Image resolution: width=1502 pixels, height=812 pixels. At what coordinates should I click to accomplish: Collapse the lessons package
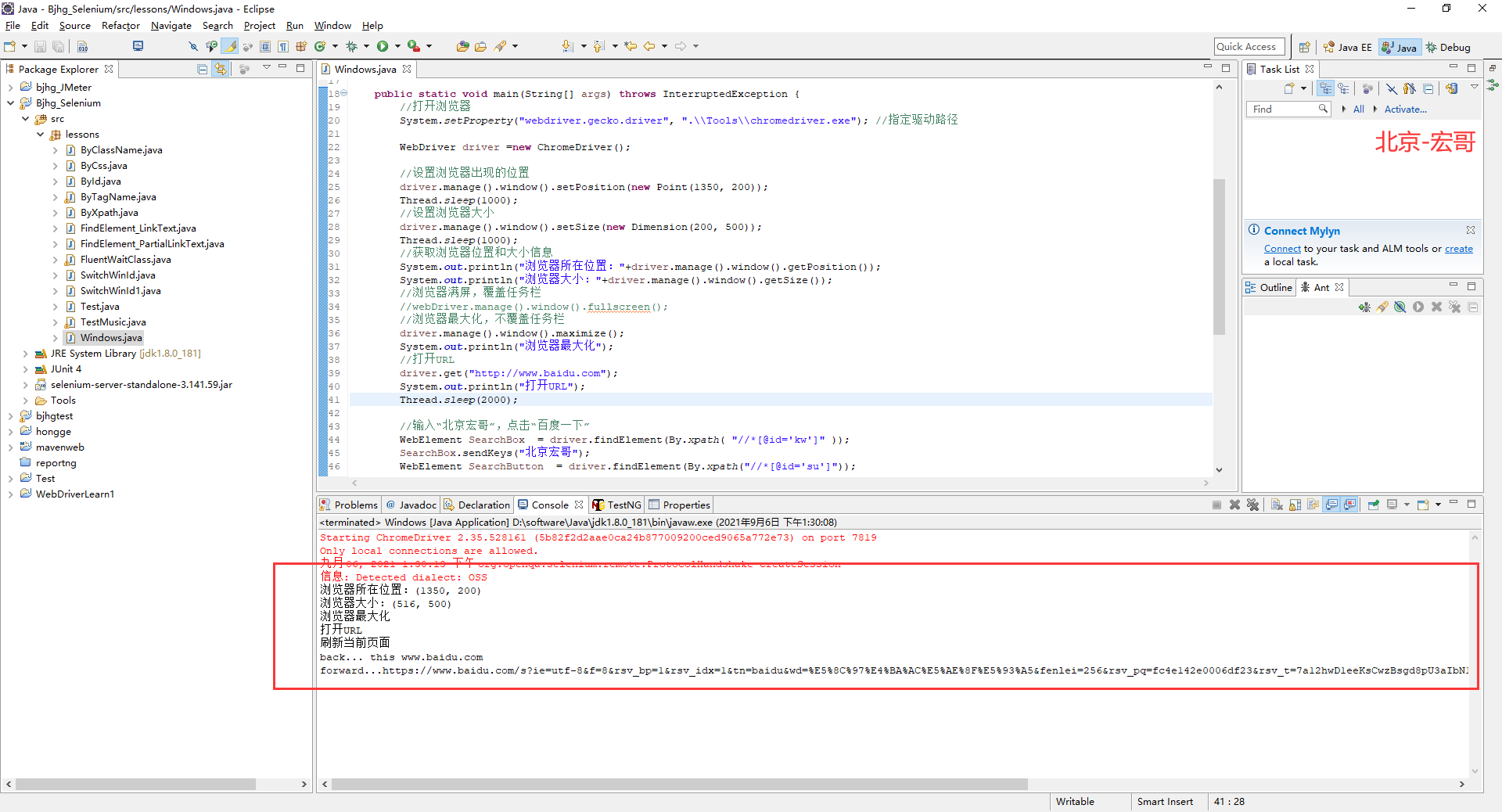(x=41, y=134)
